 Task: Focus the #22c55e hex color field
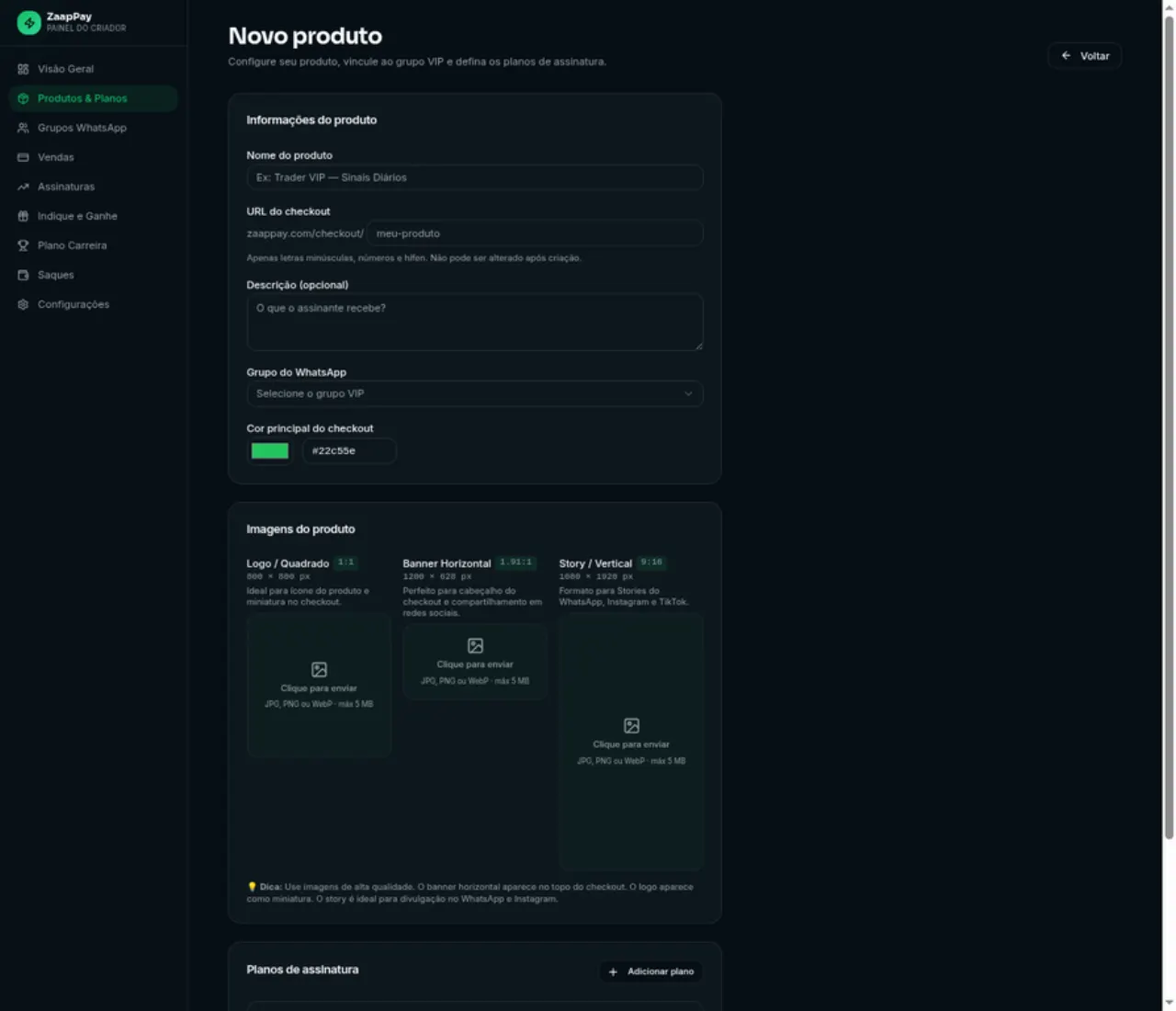pos(349,450)
